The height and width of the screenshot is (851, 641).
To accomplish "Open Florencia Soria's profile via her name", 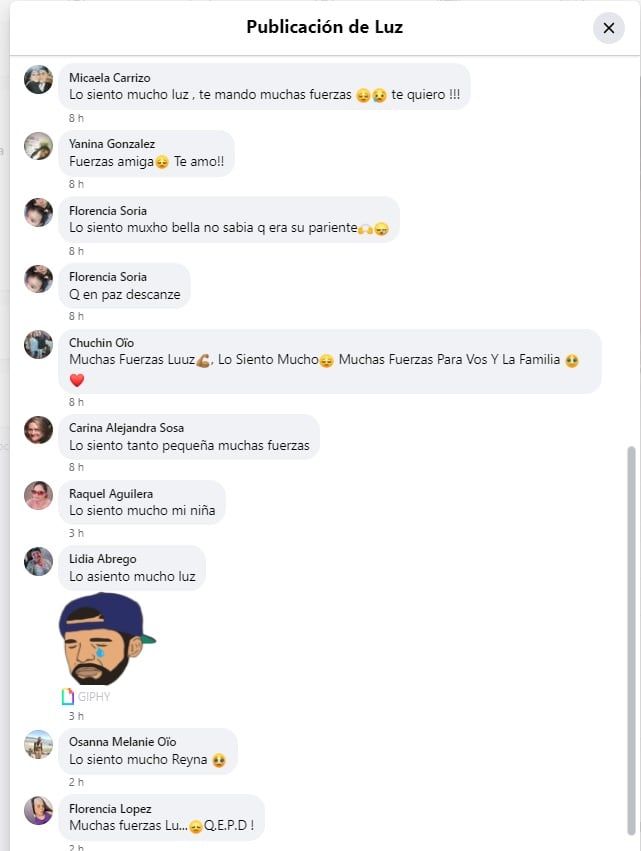I will click(109, 211).
